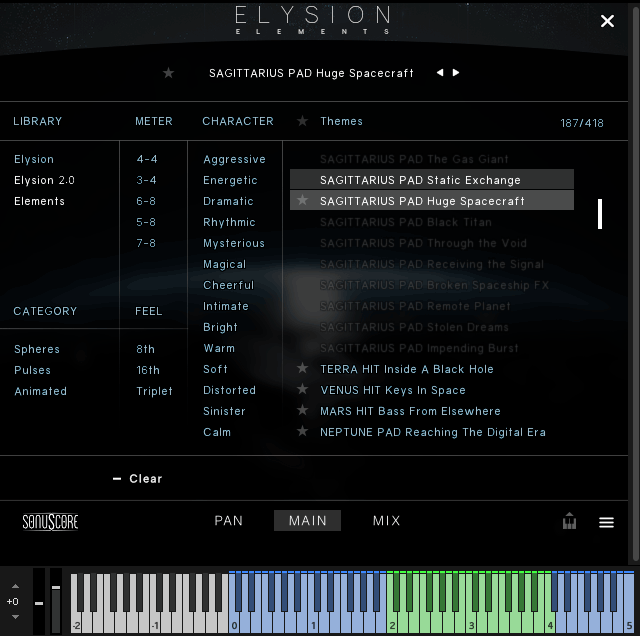Click preset list scrollbar handle
This screenshot has height=636, width=640.
(600, 214)
